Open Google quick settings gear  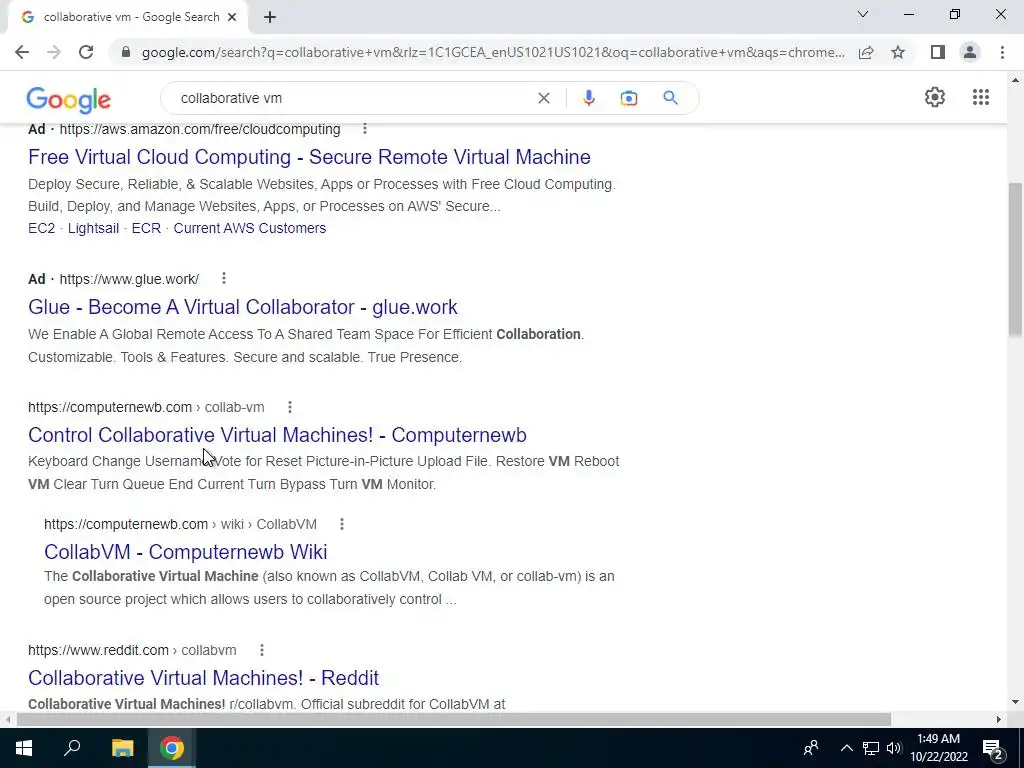(x=935, y=97)
